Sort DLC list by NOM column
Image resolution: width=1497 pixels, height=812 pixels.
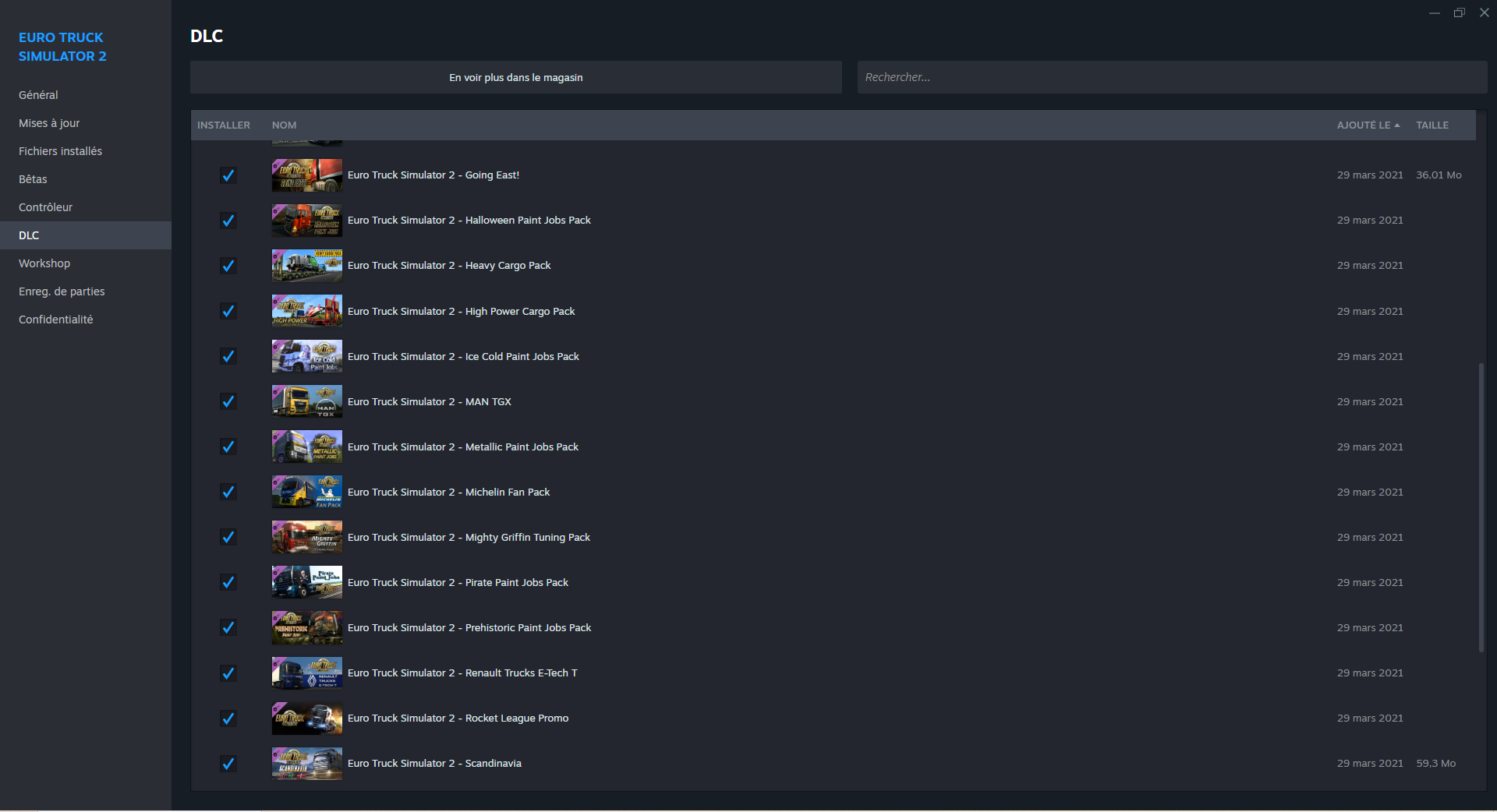[284, 125]
